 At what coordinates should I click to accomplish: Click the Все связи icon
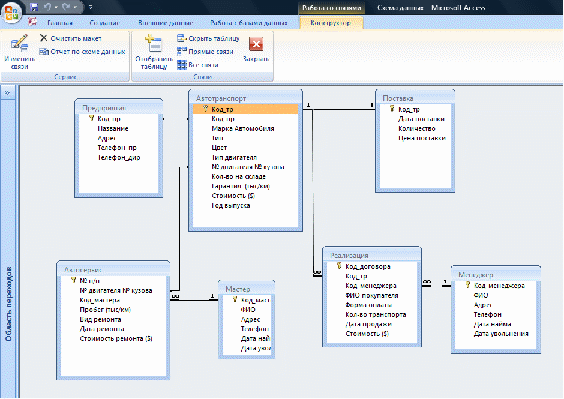pos(182,65)
